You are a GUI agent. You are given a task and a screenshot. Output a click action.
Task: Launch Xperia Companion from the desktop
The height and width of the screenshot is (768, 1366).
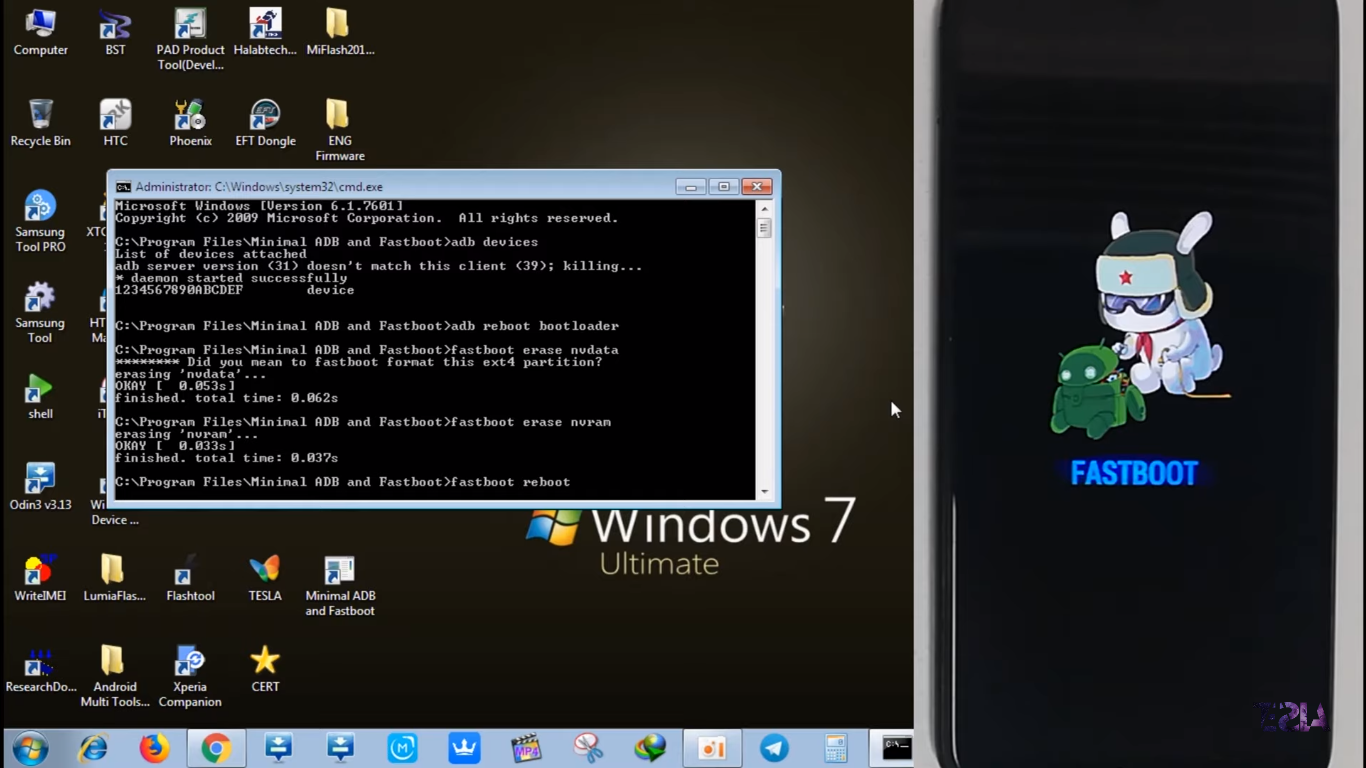point(190,677)
